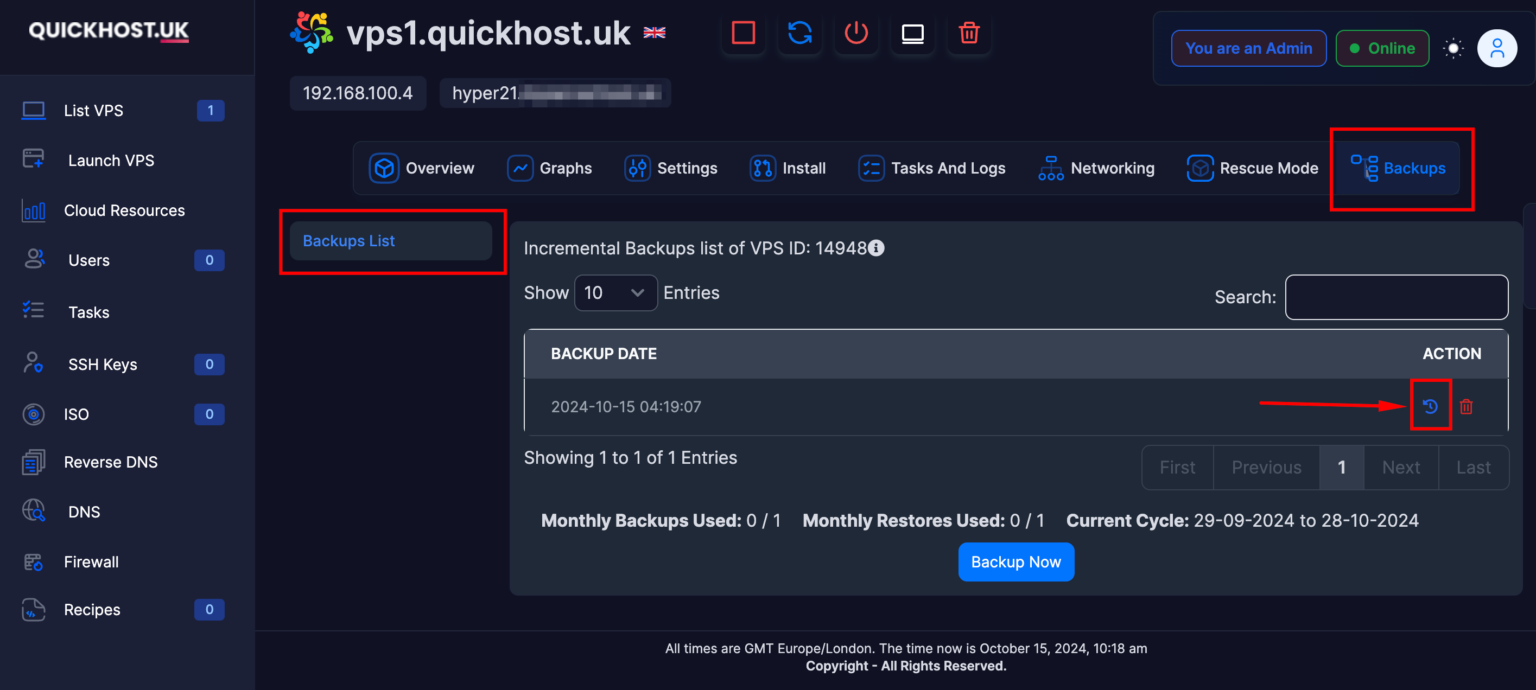This screenshot has height=690, width=1536.
Task: Click the backups Search input field
Action: click(1397, 297)
